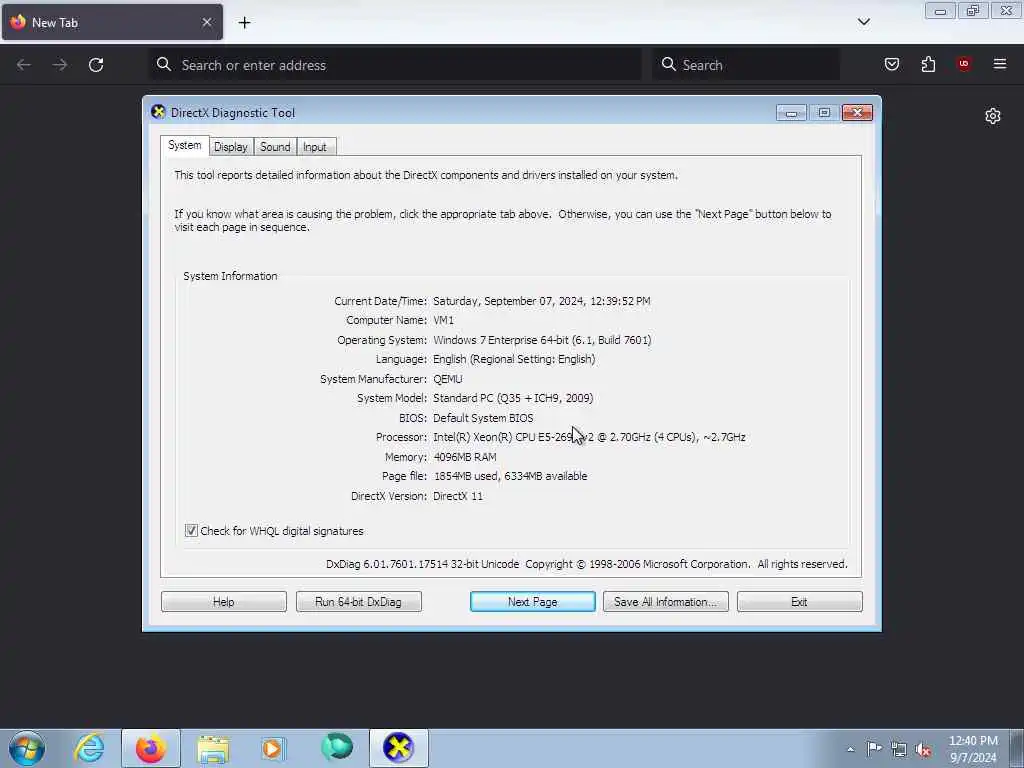Click the System Manufacturer value QEMU
The image size is (1024, 768).
tap(448, 379)
